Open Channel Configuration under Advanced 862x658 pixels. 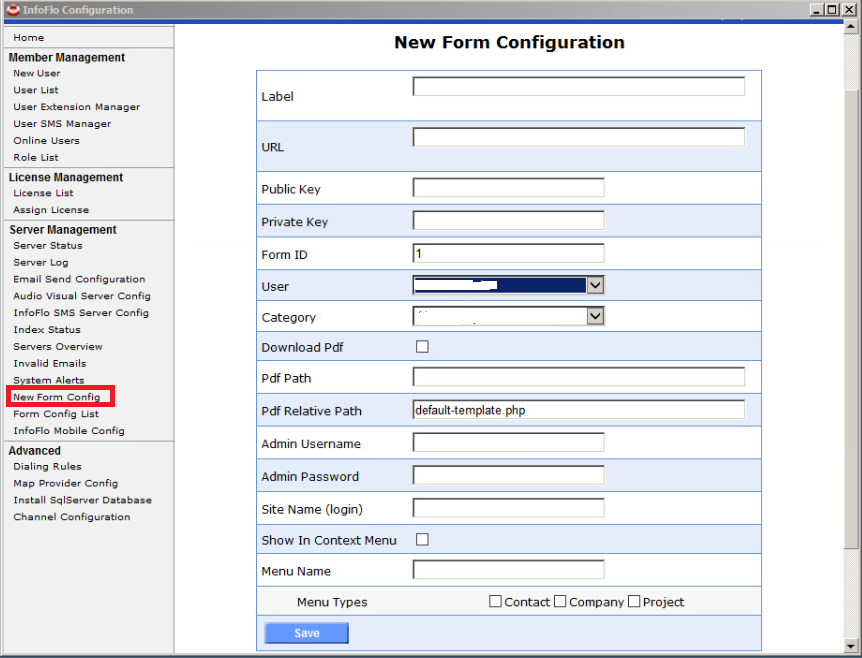(72, 517)
